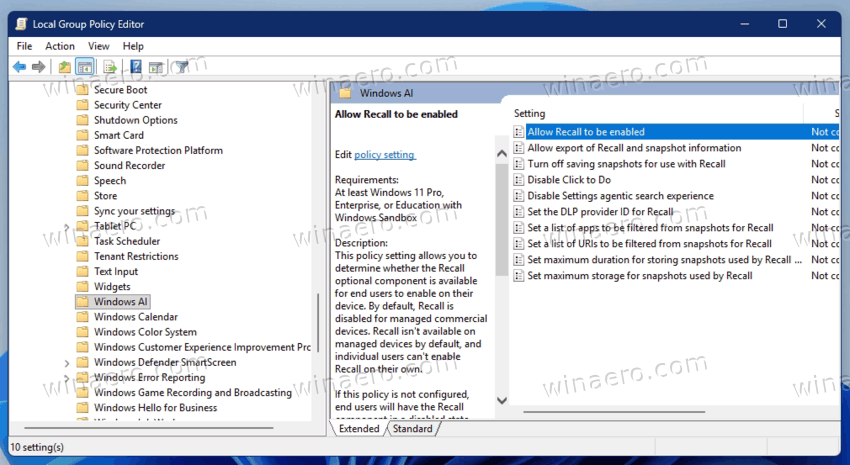Open the Help menu
Screen dimensions: 850x465
133,46
